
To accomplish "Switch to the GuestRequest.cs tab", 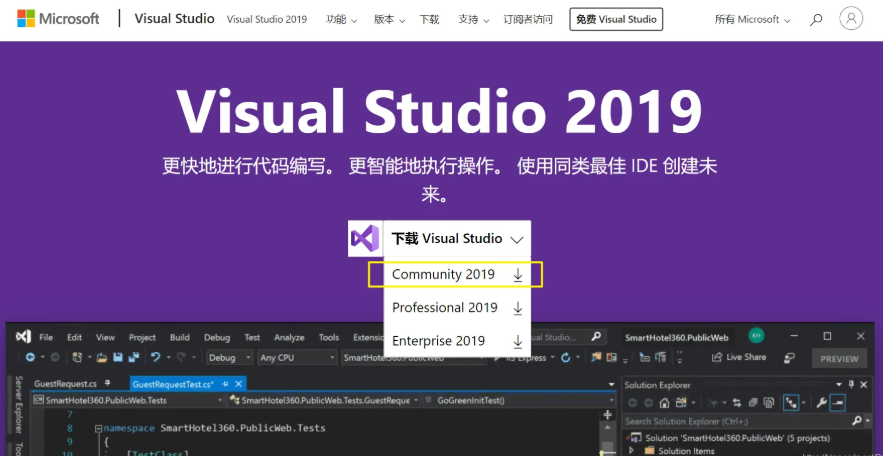I will point(65,384).
